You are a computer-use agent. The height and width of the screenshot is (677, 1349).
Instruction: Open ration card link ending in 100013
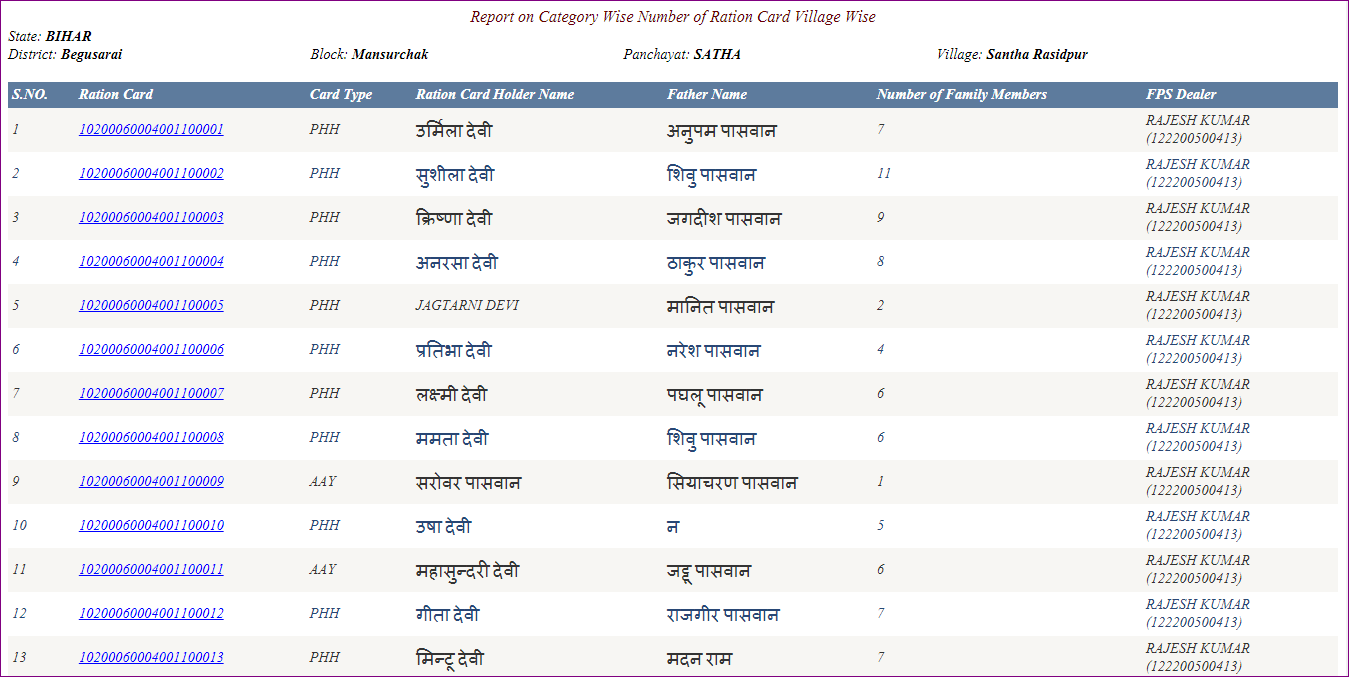[151, 657]
